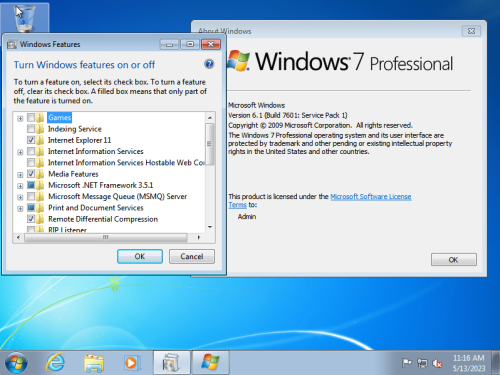This screenshot has width=500, height=375.
Task: Click horizontal scrollbar thumb in features list
Action: pyautogui.click(x=106, y=237)
